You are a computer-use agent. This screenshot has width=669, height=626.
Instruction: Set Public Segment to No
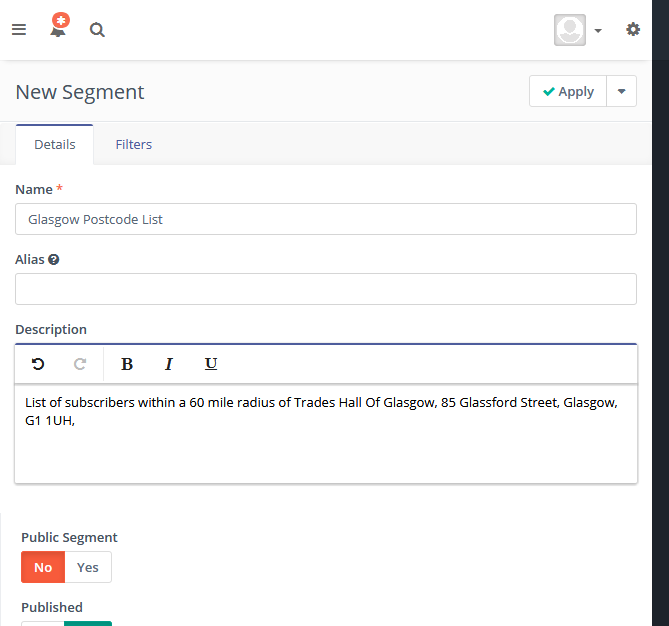point(43,567)
